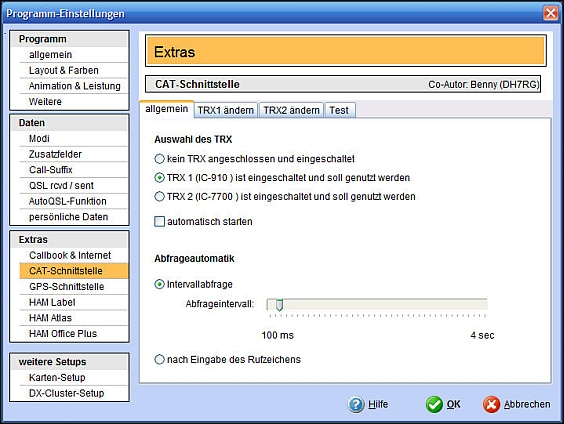The height and width of the screenshot is (424, 564).
Task: Switch to the TRX1 ändern tab
Action: tap(226, 110)
